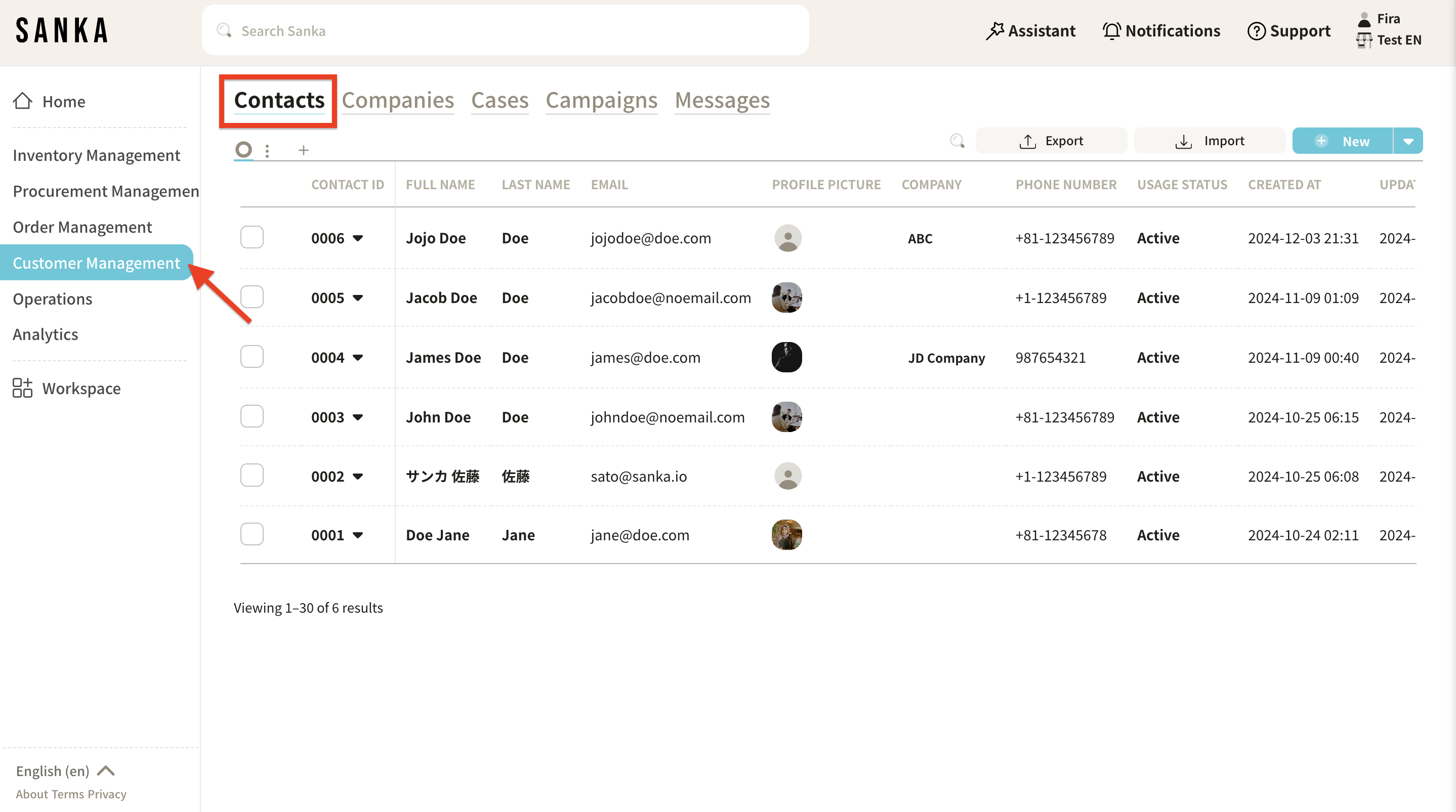Image resolution: width=1456 pixels, height=812 pixels.
Task: Open the dropdown beside contact ID 0004
Action: (x=358, y=358)
